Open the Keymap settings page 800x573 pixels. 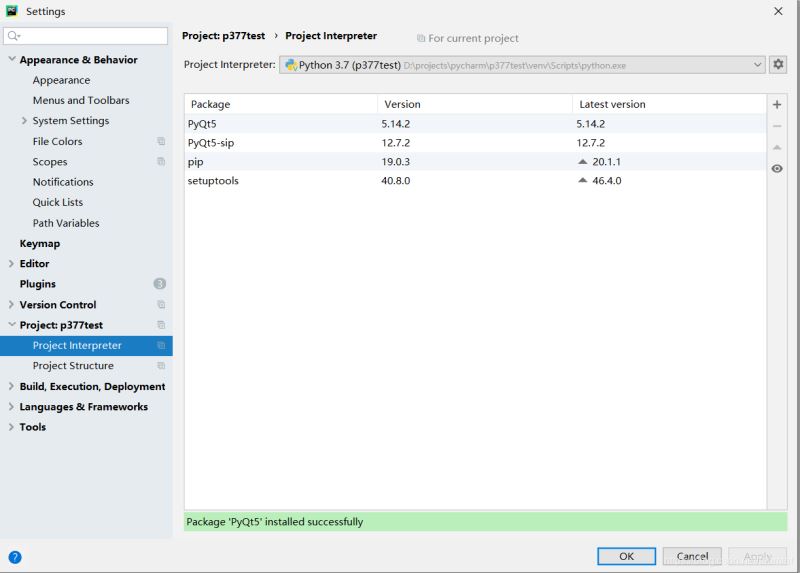point(40,243)
